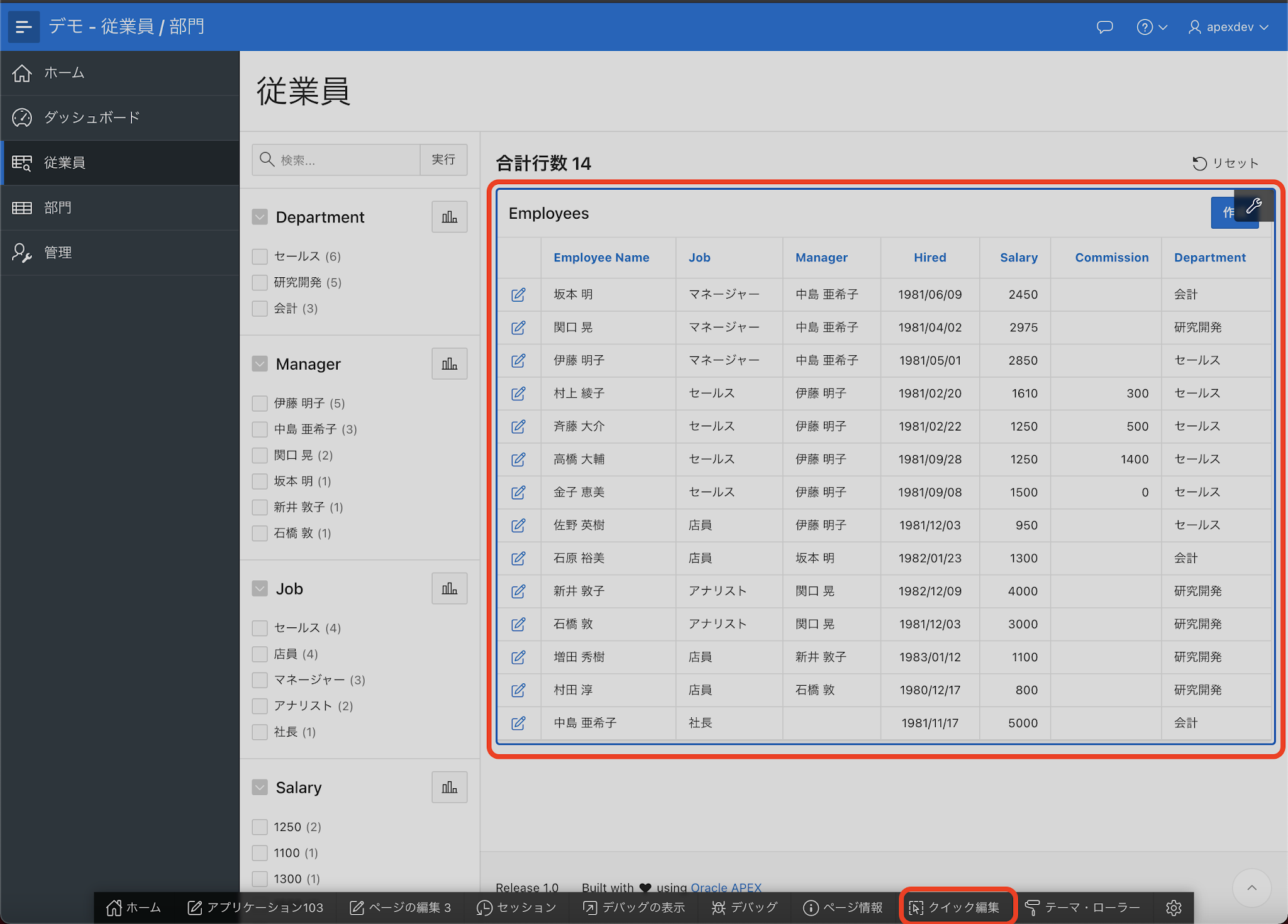Tick the アナリスト job checkbox
Viewport: 1288px width, 924px height.
(260, 706)
